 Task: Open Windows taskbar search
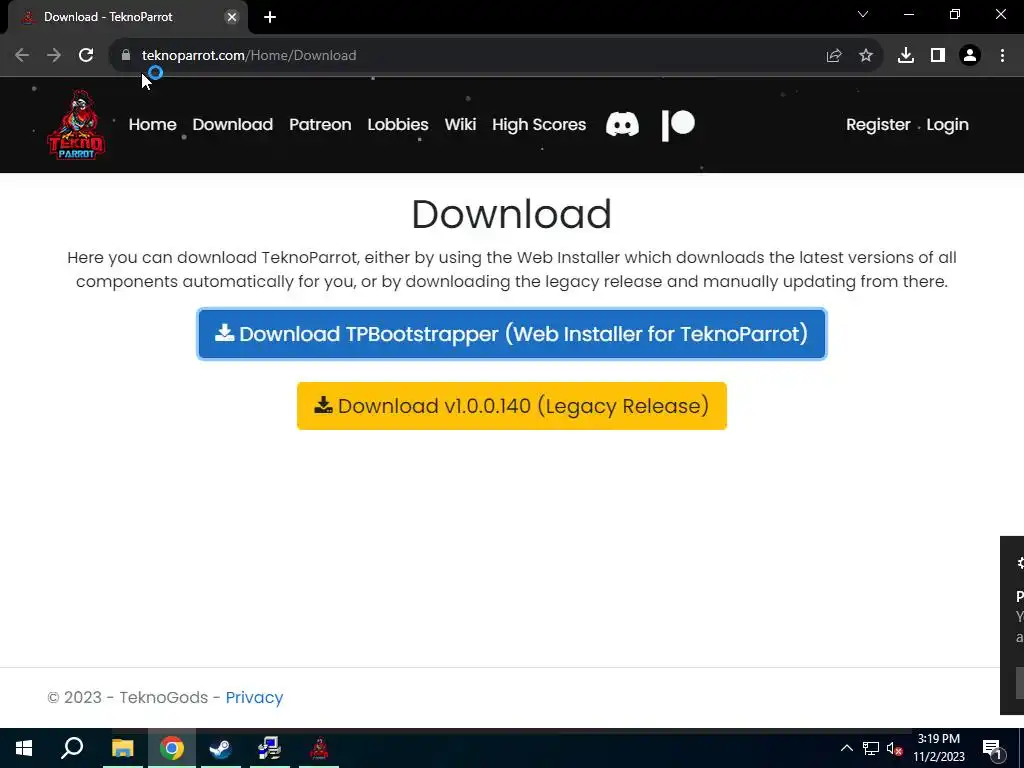[72, 748]
